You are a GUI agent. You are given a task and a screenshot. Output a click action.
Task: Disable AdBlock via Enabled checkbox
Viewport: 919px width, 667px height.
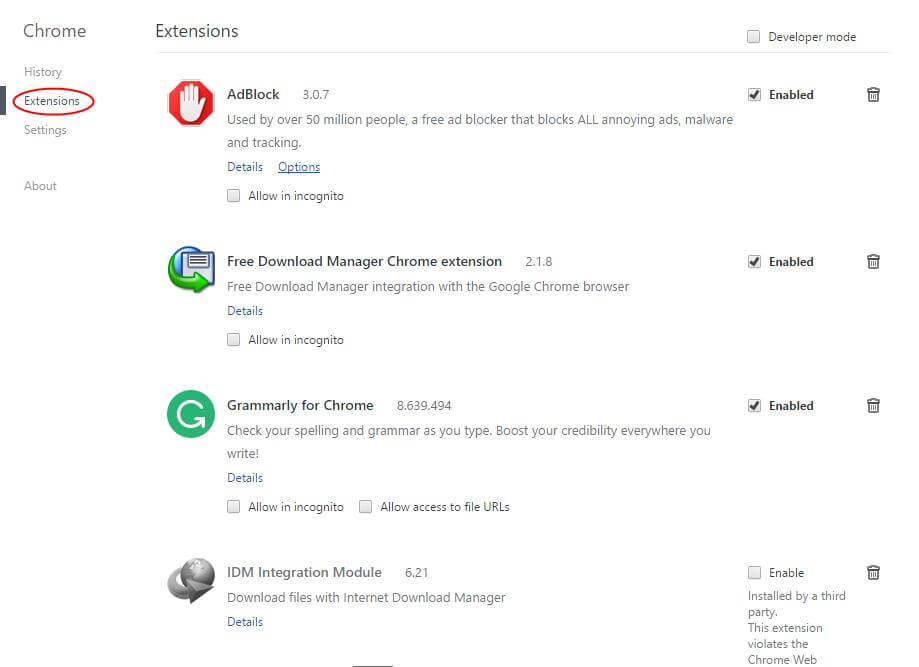(x=755, y=95)
